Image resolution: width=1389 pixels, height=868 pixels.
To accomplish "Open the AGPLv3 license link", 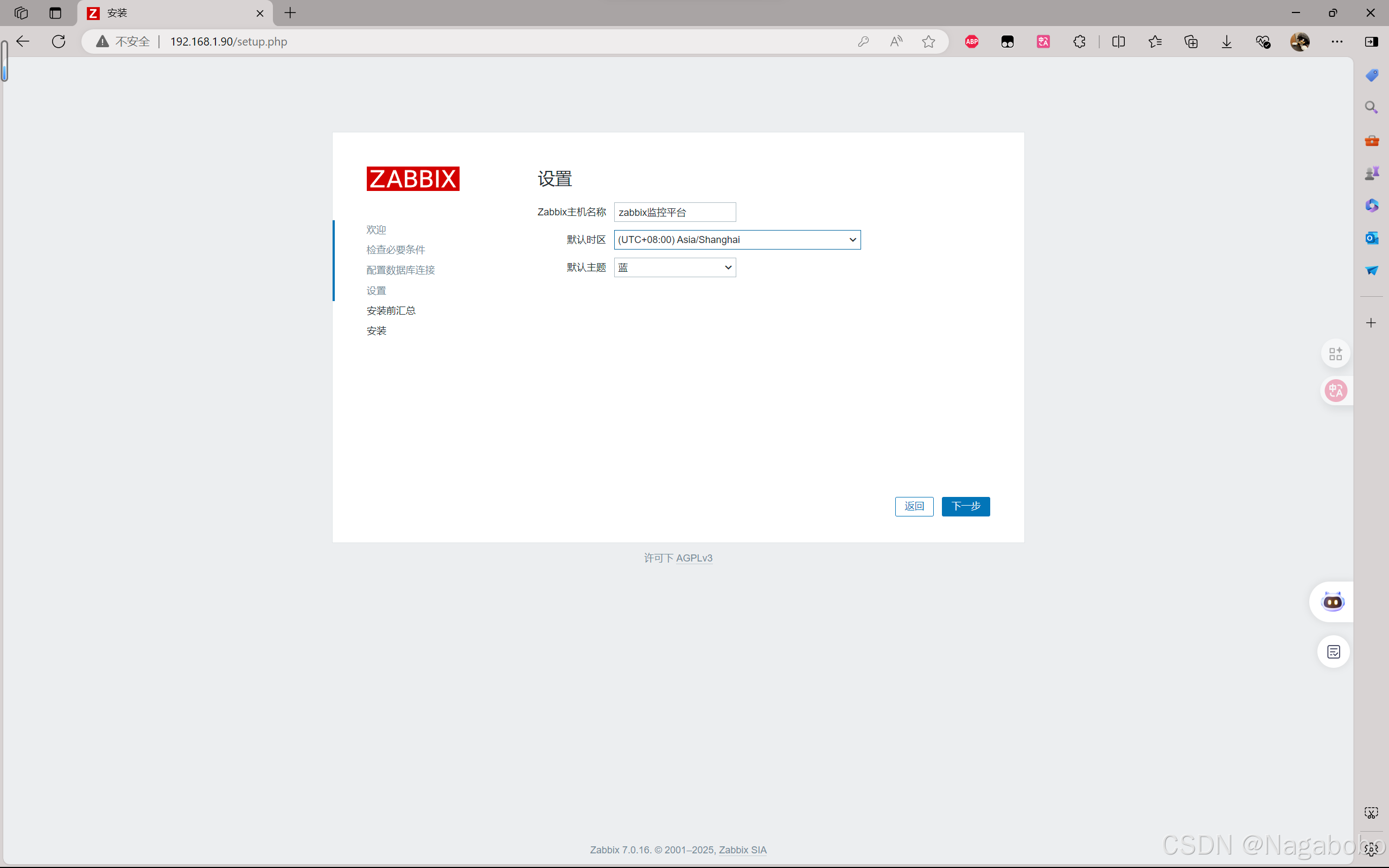I will [x=694, y=558].
